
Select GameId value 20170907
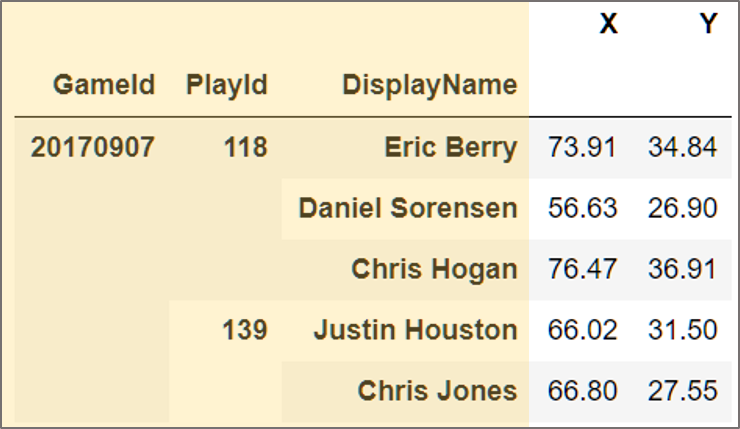92,147
